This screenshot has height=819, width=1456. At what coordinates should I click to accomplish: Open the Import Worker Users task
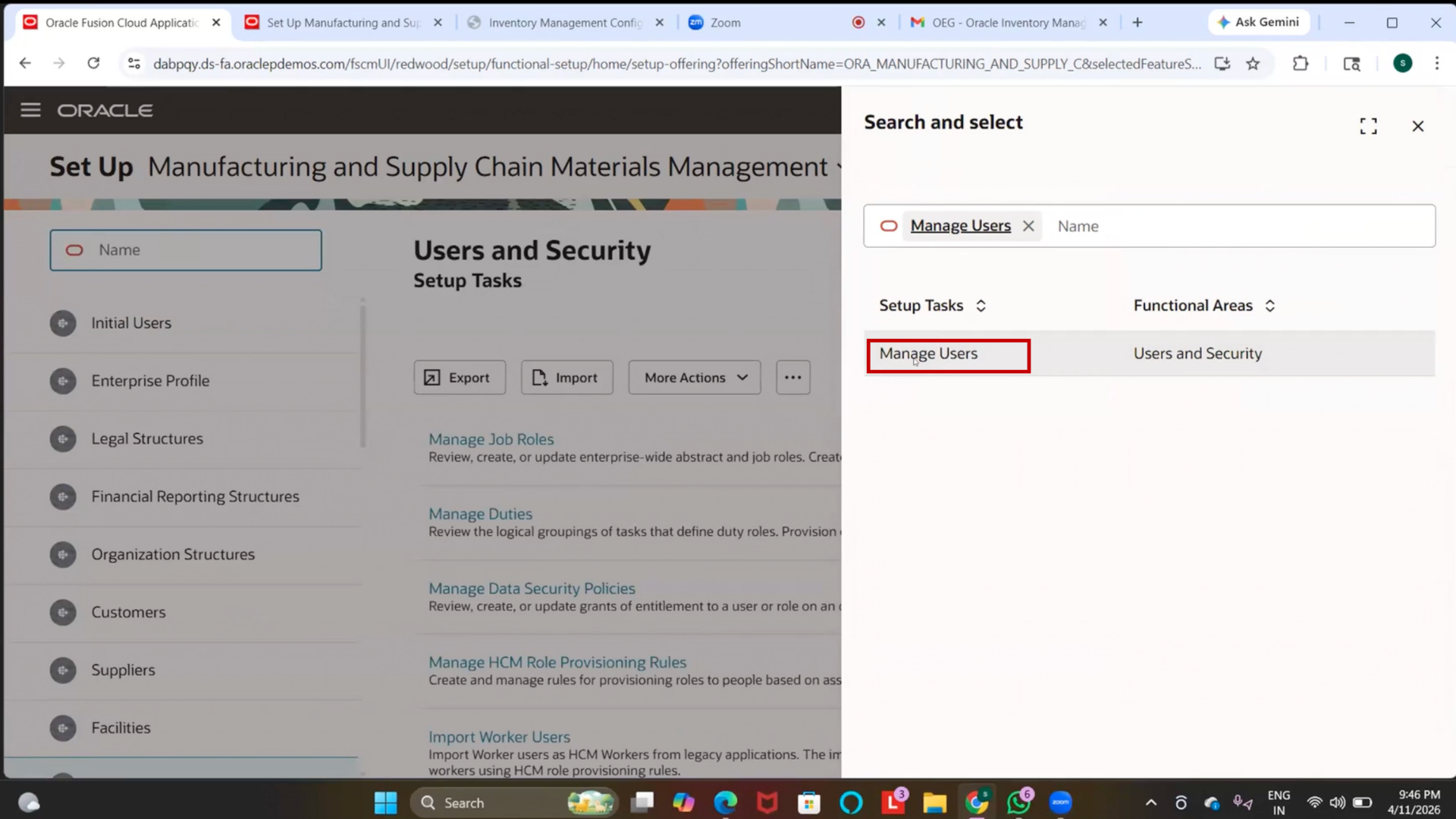(x=499, y=737)
